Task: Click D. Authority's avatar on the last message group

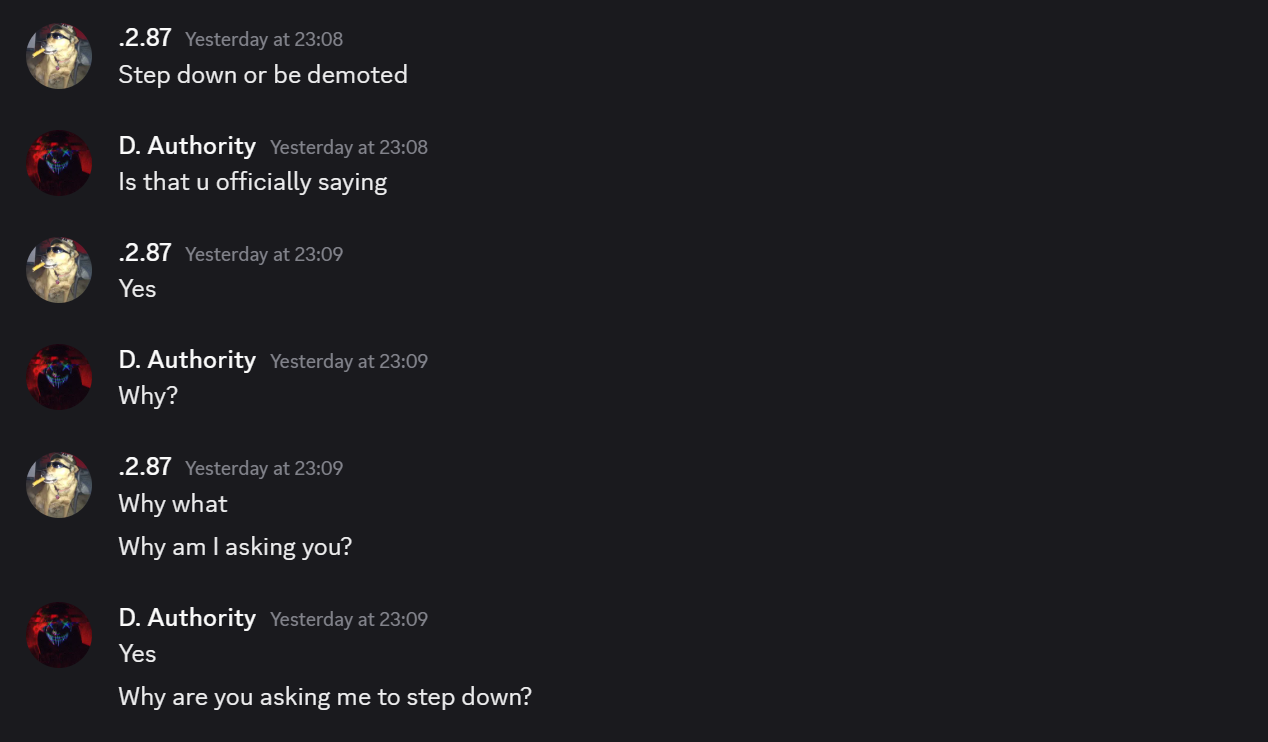Action: click(x=59, y=635)
